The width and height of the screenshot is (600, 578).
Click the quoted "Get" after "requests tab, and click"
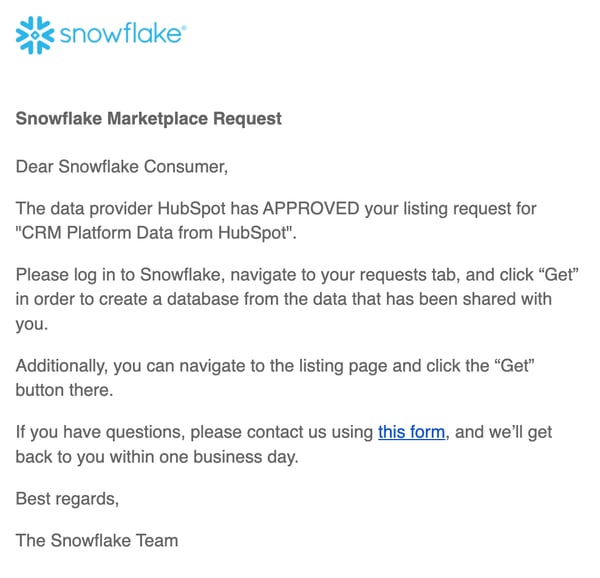click(558, 275)
